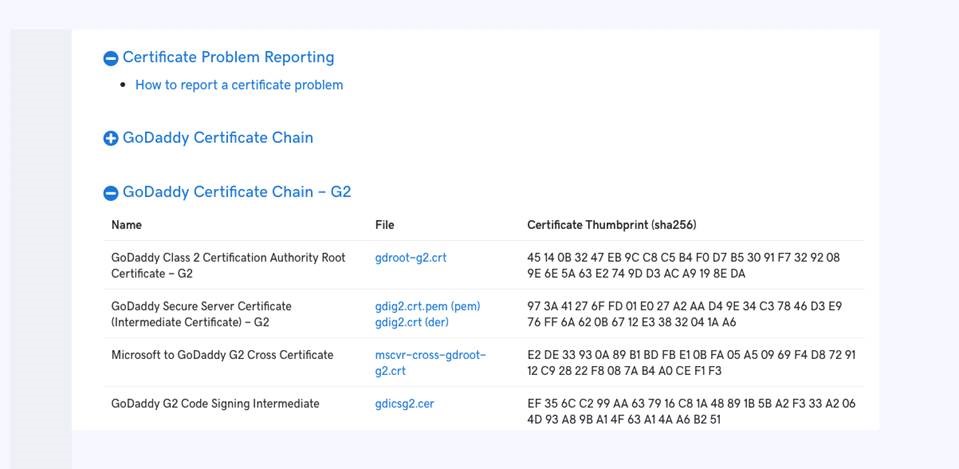Click the thumbprint beginning with E2 DE 33
Image resolution: width=959 pixels, height=469 pixels.
click(691, 363)
